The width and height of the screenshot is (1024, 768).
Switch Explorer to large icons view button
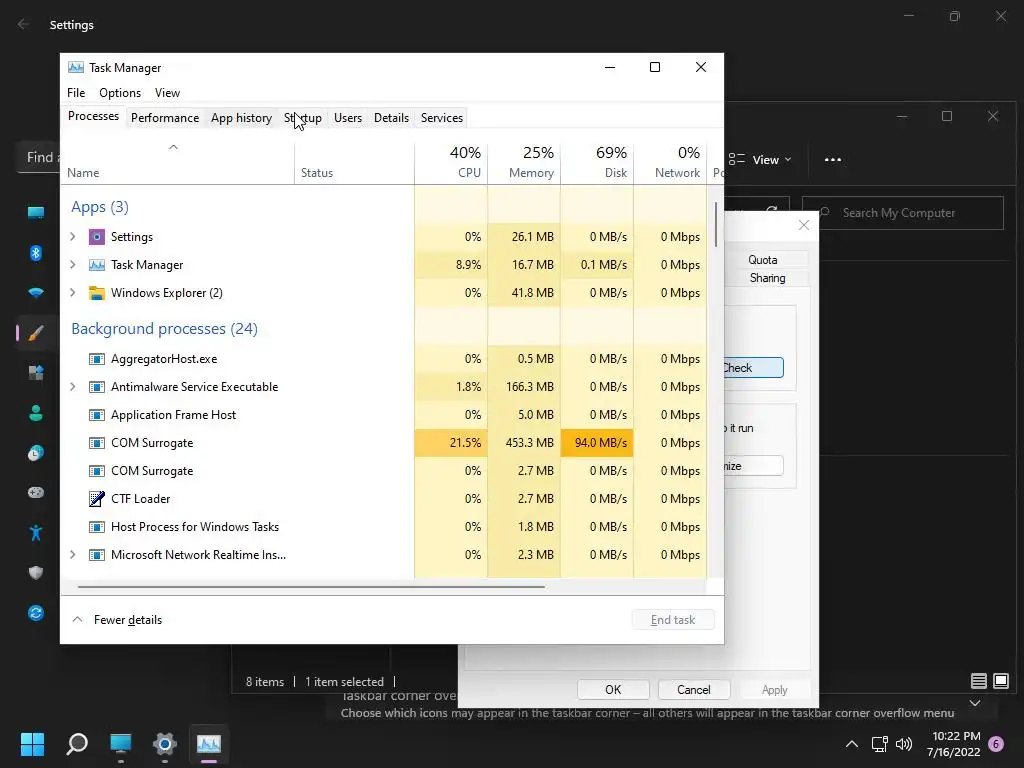click(1000, 681)
